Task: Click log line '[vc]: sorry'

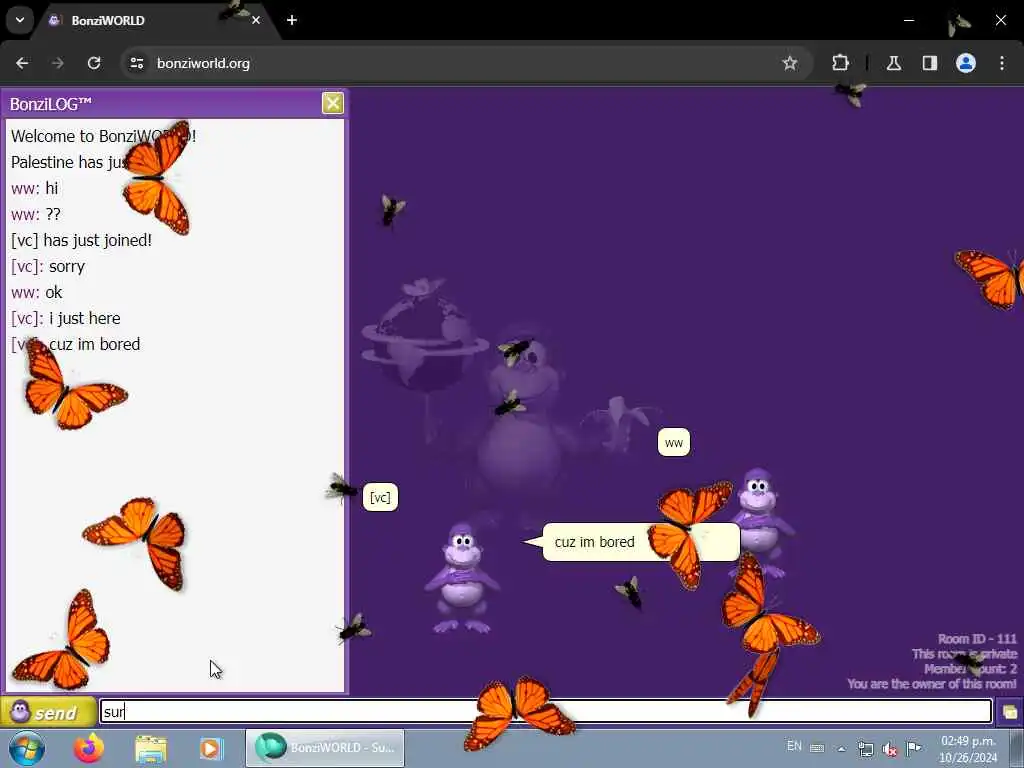Action: [x=48, y=266]
